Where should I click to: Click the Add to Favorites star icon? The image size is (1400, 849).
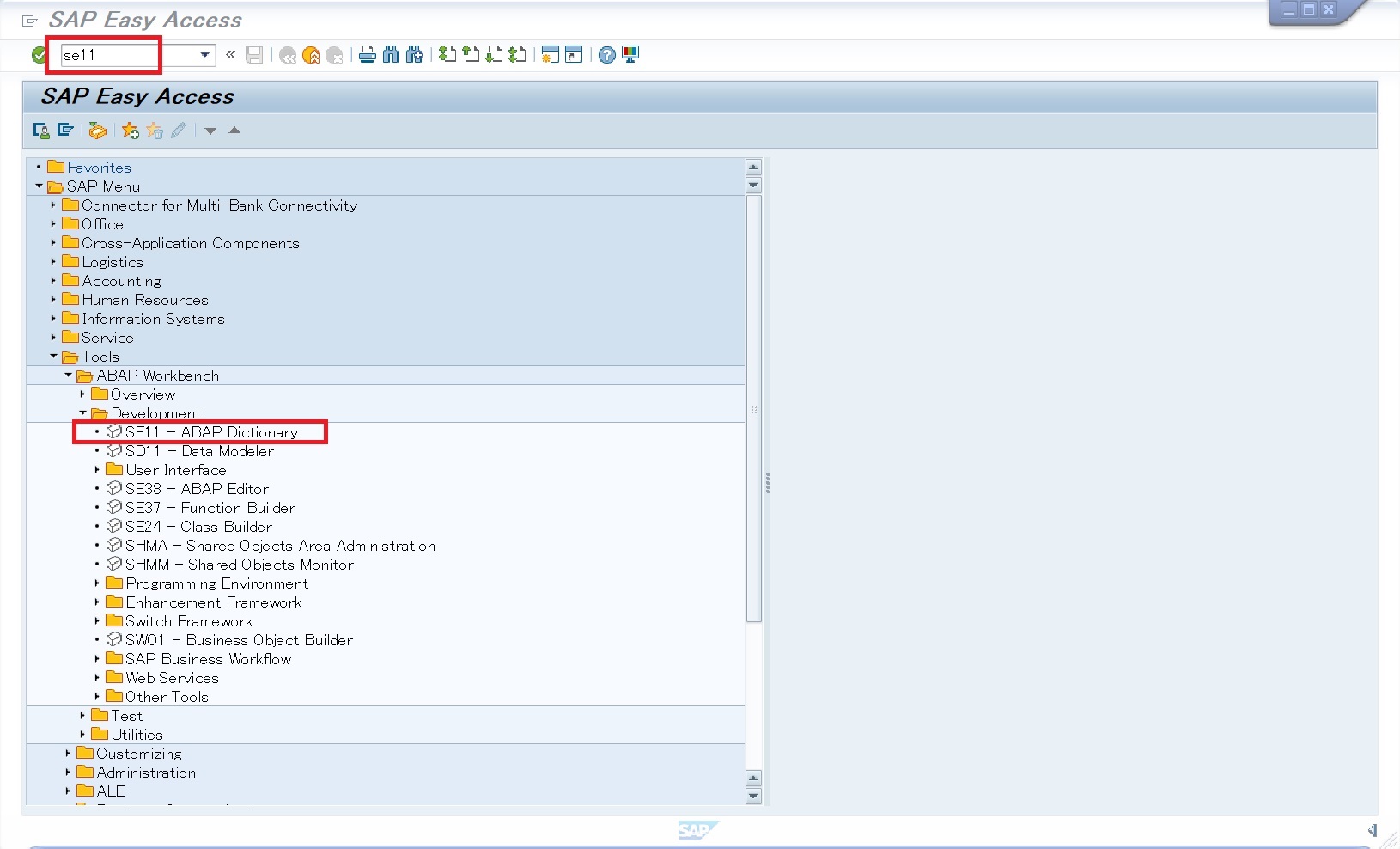tap(130, 131)
